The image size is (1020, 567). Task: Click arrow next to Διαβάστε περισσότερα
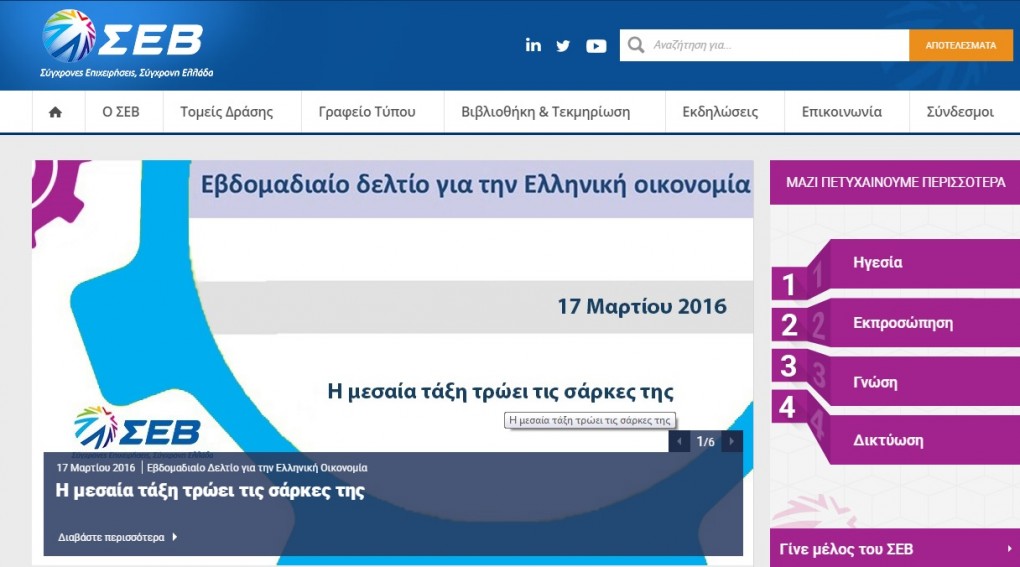click(x=174, y=537)
